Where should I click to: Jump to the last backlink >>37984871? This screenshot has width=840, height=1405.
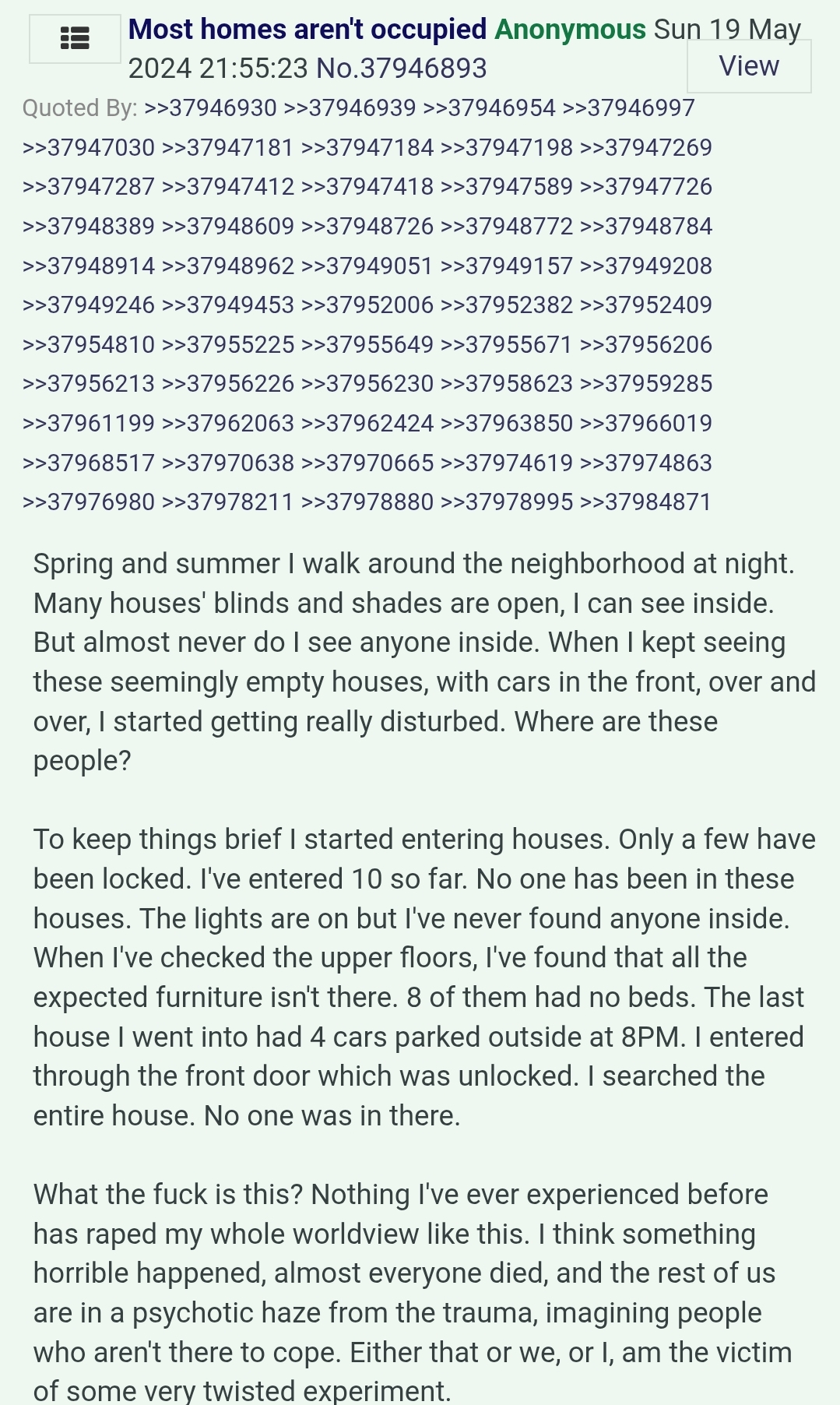tap(646, 502)
